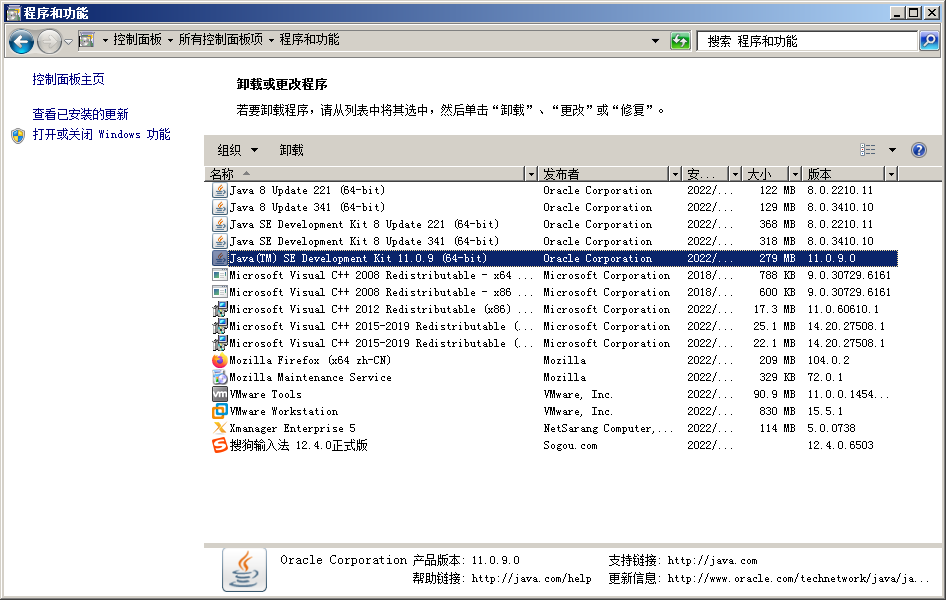Sort by the 大小 column header
The height and width of the screenshot is (600, 946).
click(765, 174)
